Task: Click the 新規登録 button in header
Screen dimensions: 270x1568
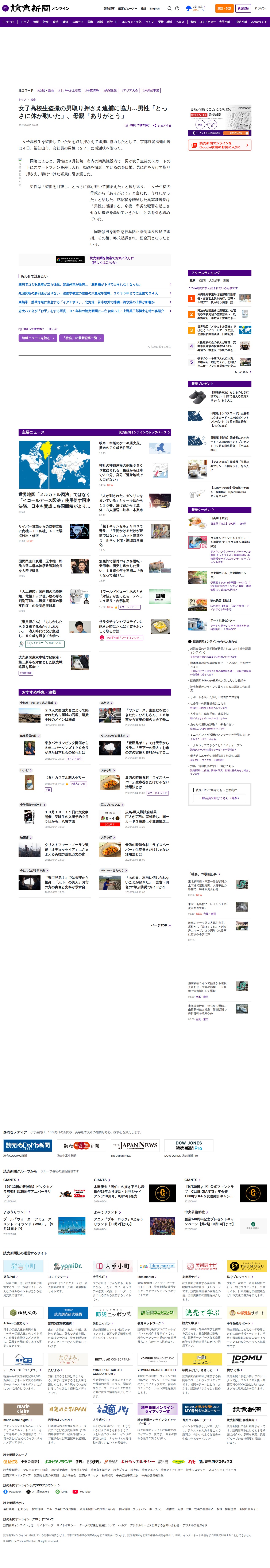Action: (x=243, y=8)
